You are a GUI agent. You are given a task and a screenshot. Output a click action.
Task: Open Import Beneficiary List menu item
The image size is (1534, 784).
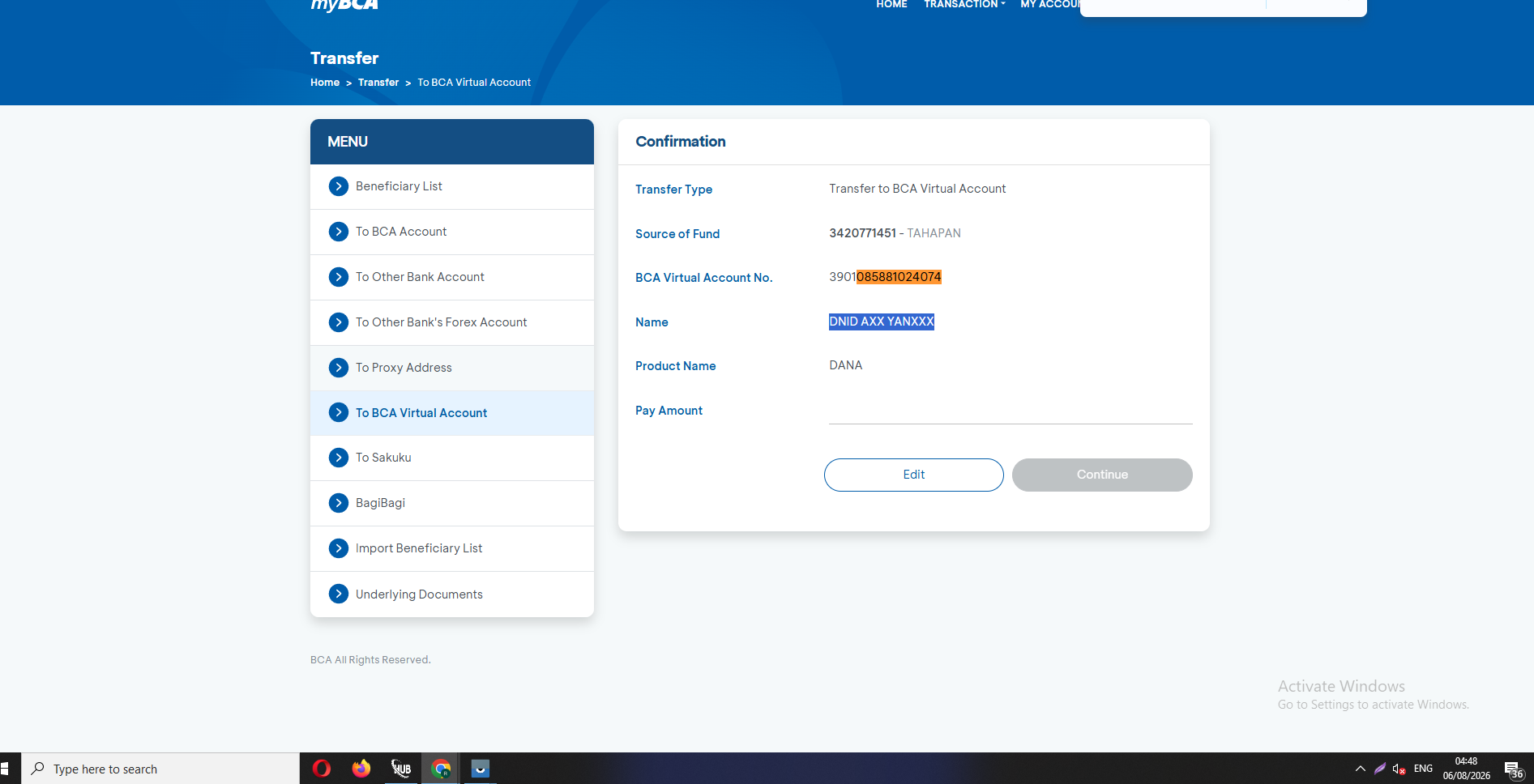pyautogui.click(x=452, y=548)
